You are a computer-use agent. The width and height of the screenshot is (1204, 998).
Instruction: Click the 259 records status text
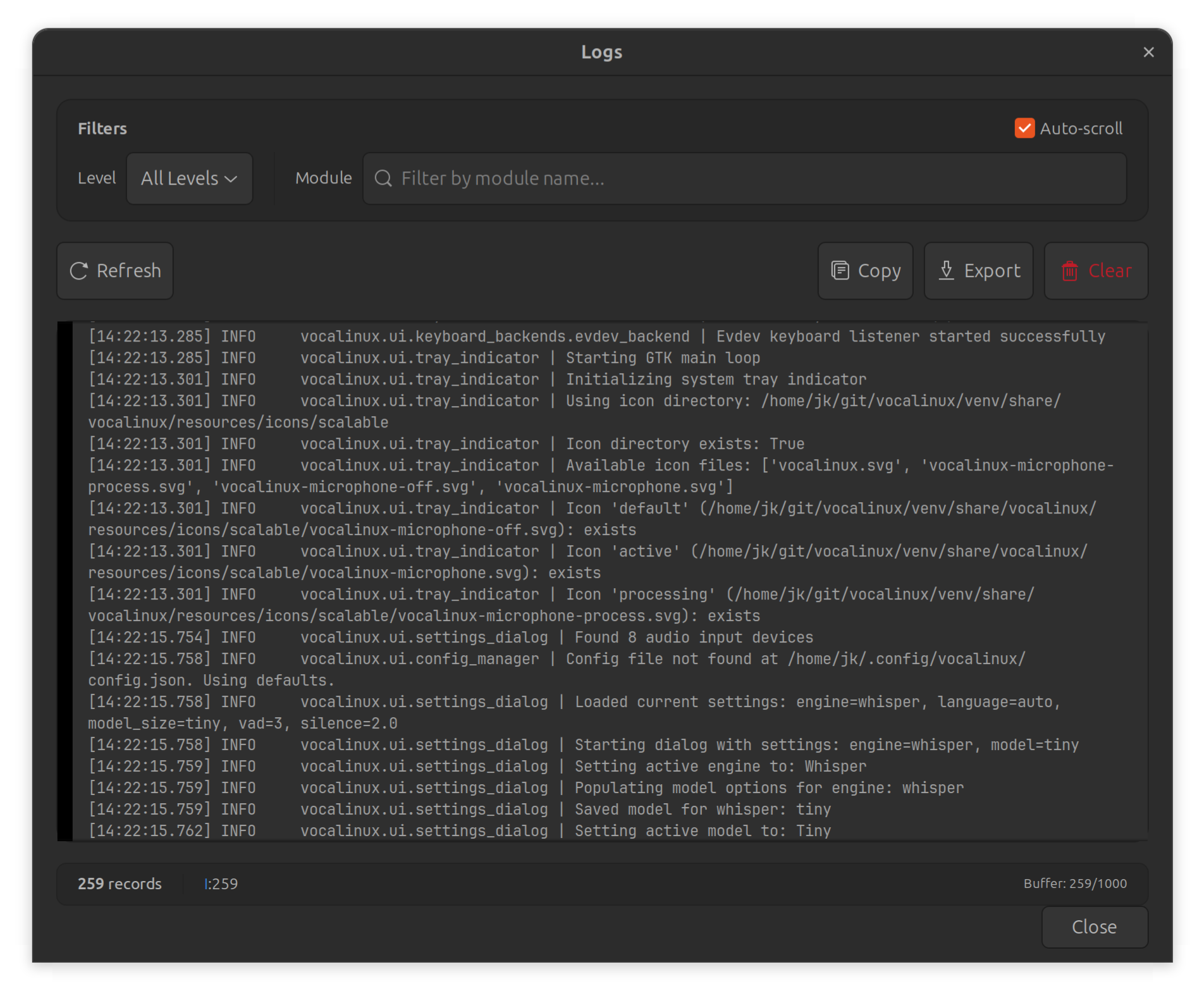pyautogui.click(x=120, y=884)
